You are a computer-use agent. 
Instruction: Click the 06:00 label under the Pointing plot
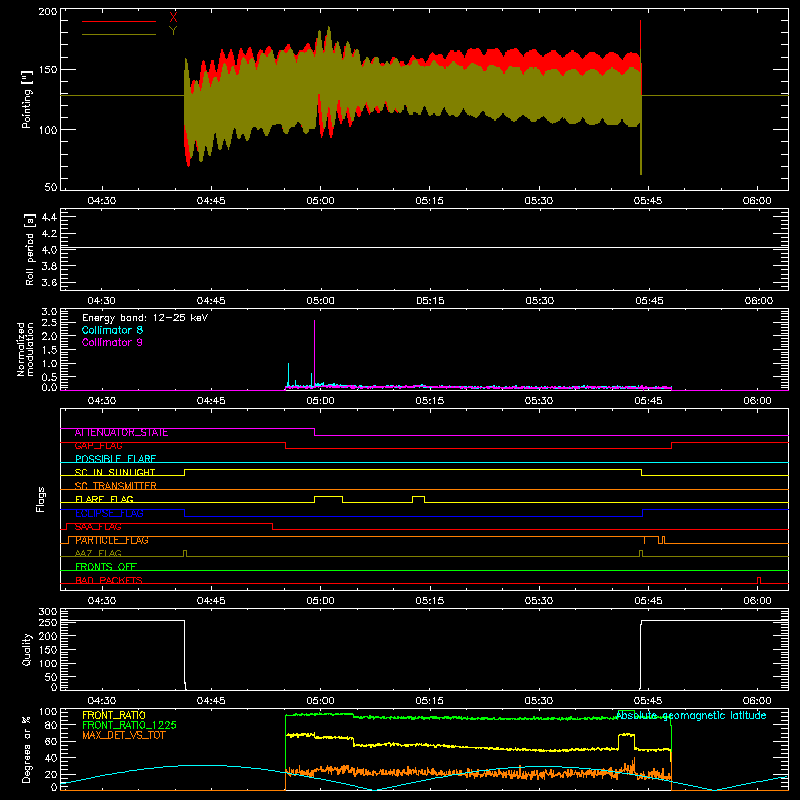tap(757, 201)
